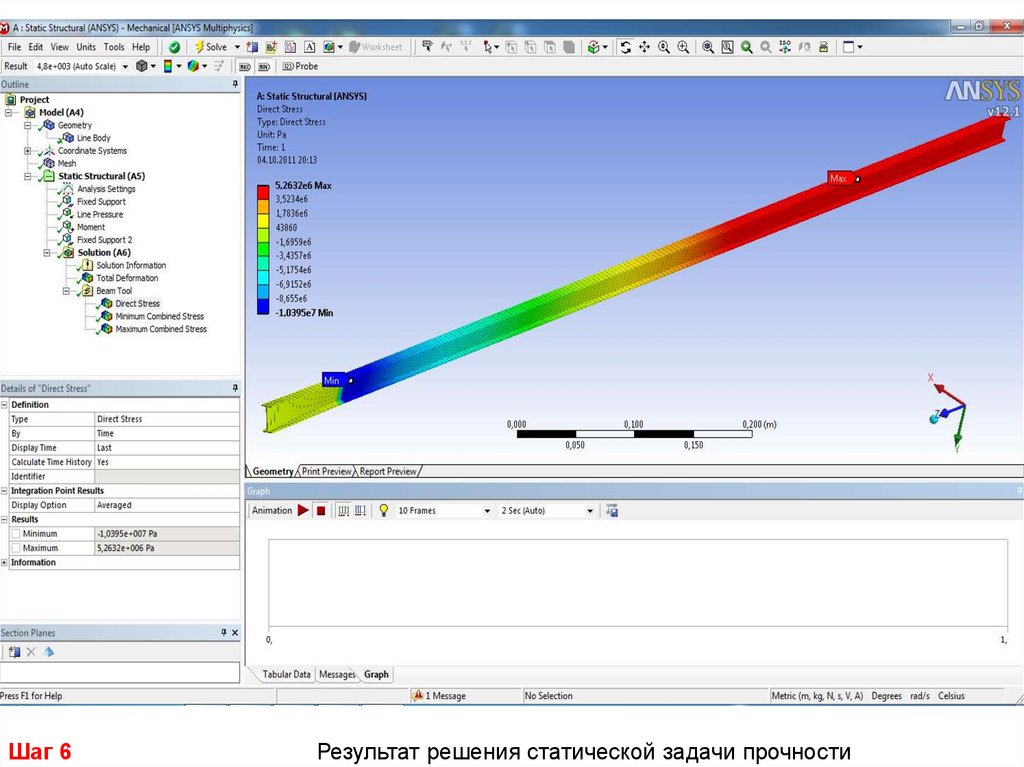Screen dimensions: 1024x767
Task: Toggle the Minimum value label button
Action: coord(264,67)
